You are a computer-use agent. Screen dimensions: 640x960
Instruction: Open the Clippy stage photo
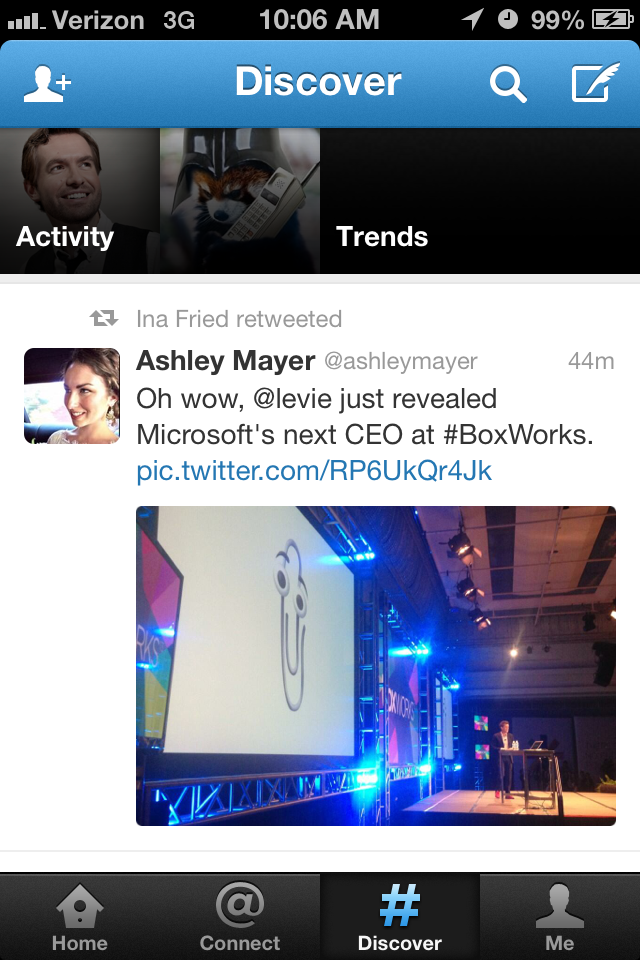pyautogui.click(x=375, y=666)
